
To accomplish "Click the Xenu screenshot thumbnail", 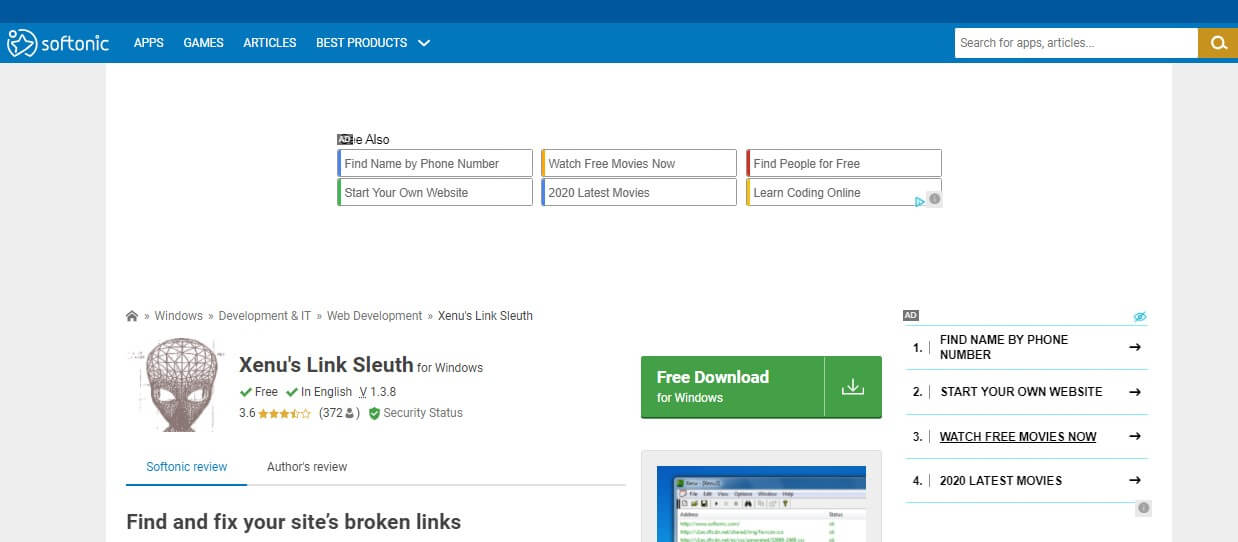I will (x=761, y=504).
